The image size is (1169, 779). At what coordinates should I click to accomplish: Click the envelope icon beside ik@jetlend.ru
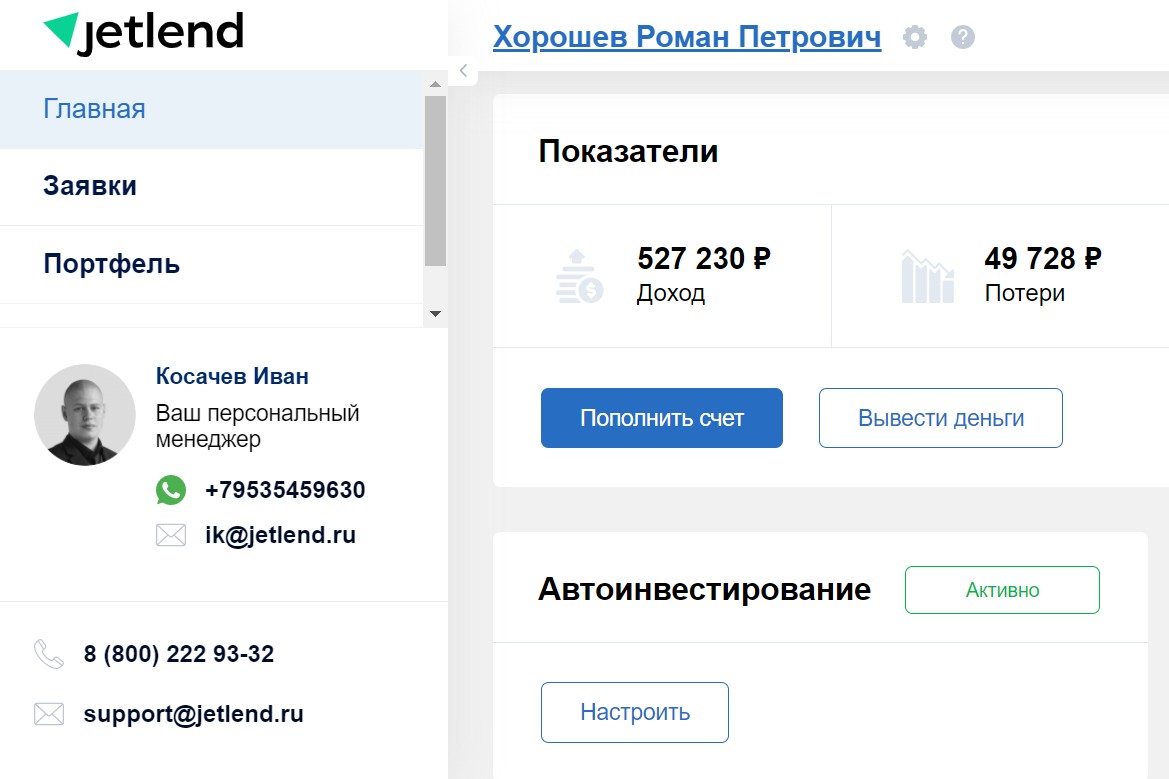(171, 534)
